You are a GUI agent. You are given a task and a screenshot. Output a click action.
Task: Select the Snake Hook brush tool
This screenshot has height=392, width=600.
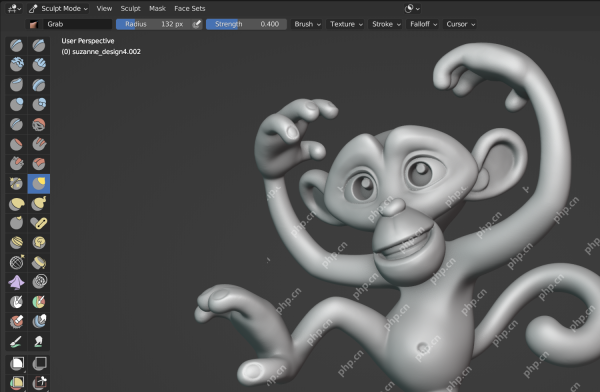tap(39, 203)
